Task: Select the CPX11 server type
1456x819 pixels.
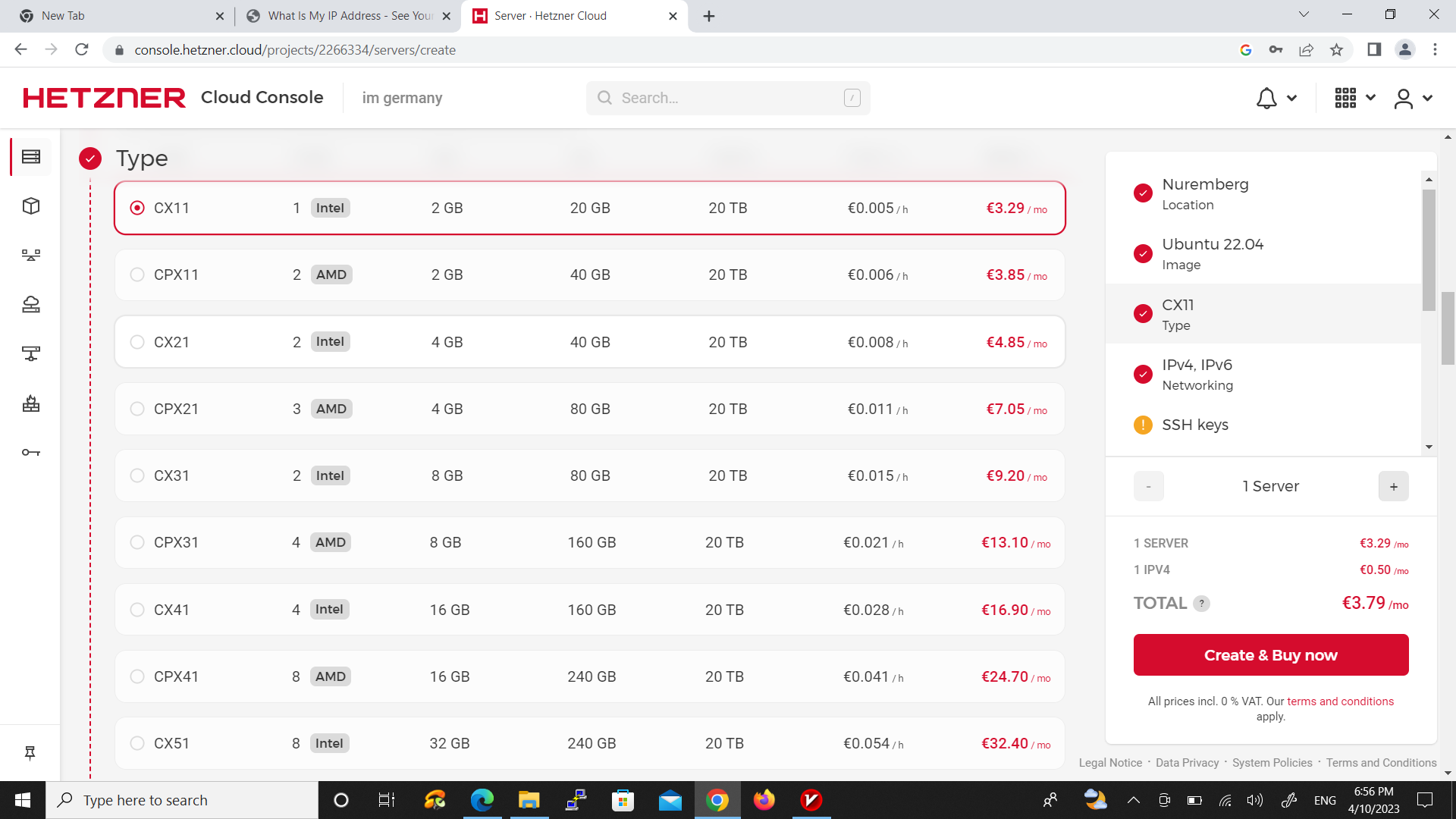Action: coord(590,275)
